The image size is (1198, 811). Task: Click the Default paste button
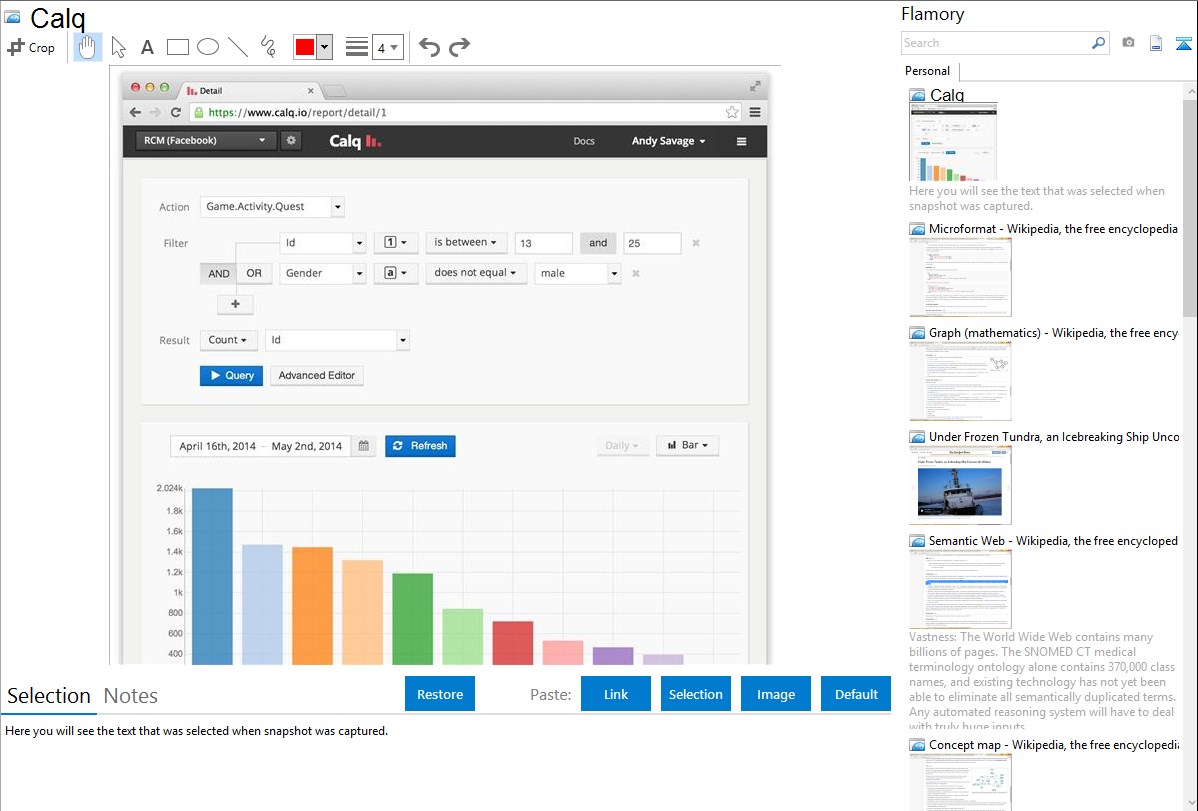(x=856, y=694)
